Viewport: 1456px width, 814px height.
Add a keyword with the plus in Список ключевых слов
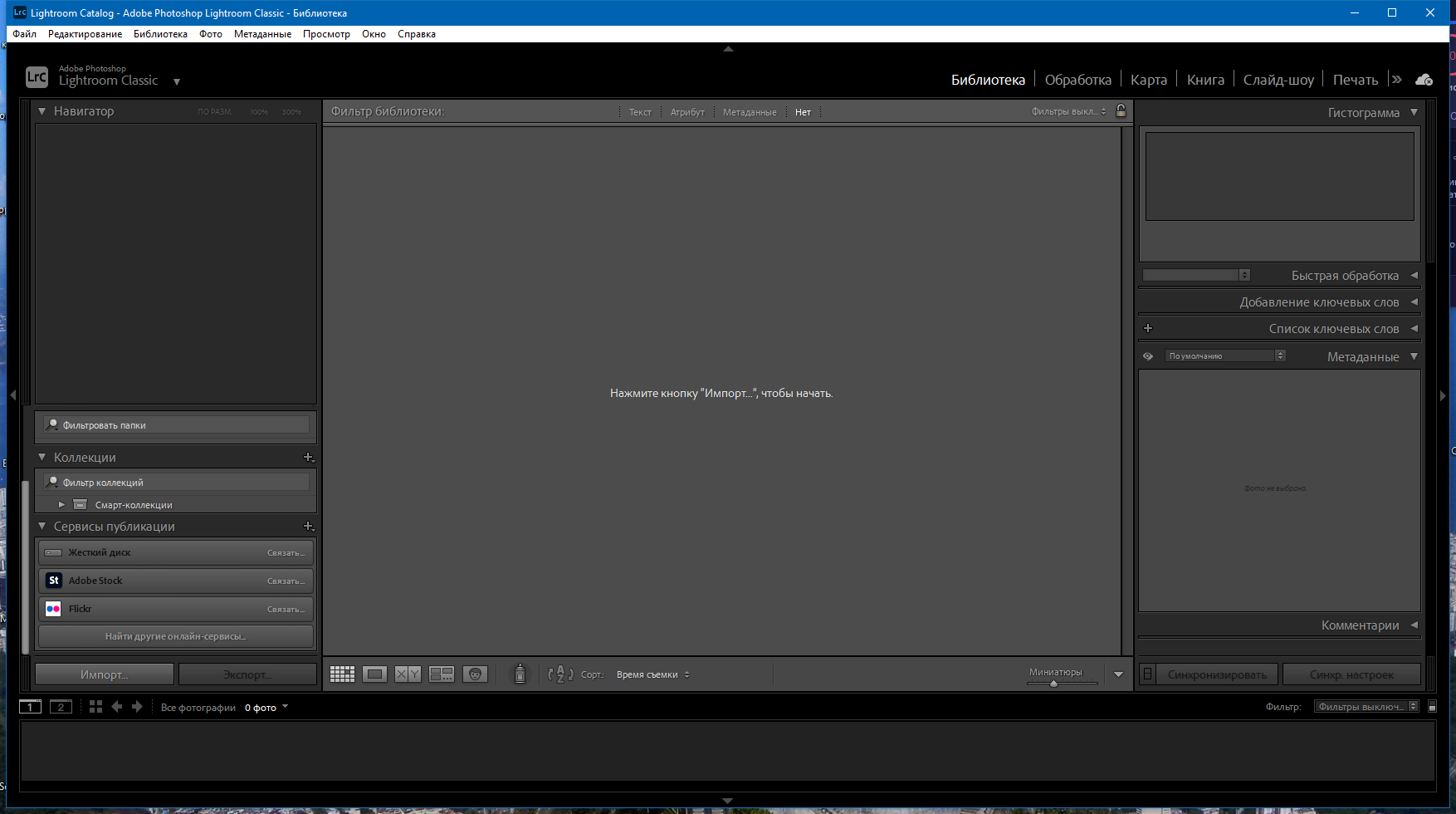[x=1148, y=329]
